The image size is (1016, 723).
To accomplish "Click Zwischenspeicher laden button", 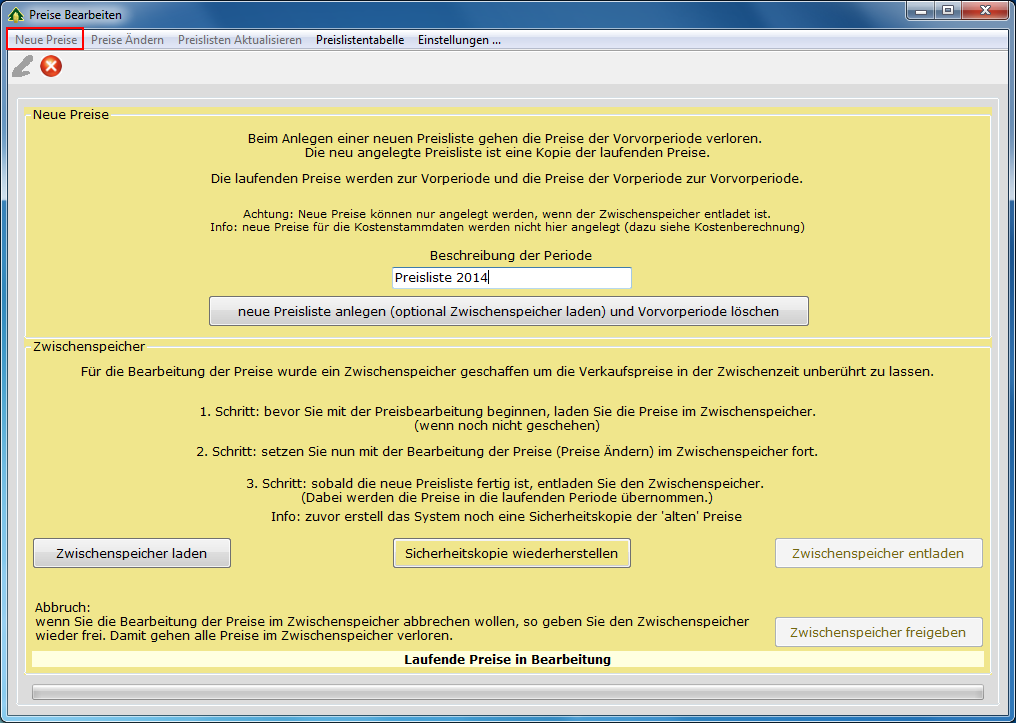I will (x=132, y=553).
